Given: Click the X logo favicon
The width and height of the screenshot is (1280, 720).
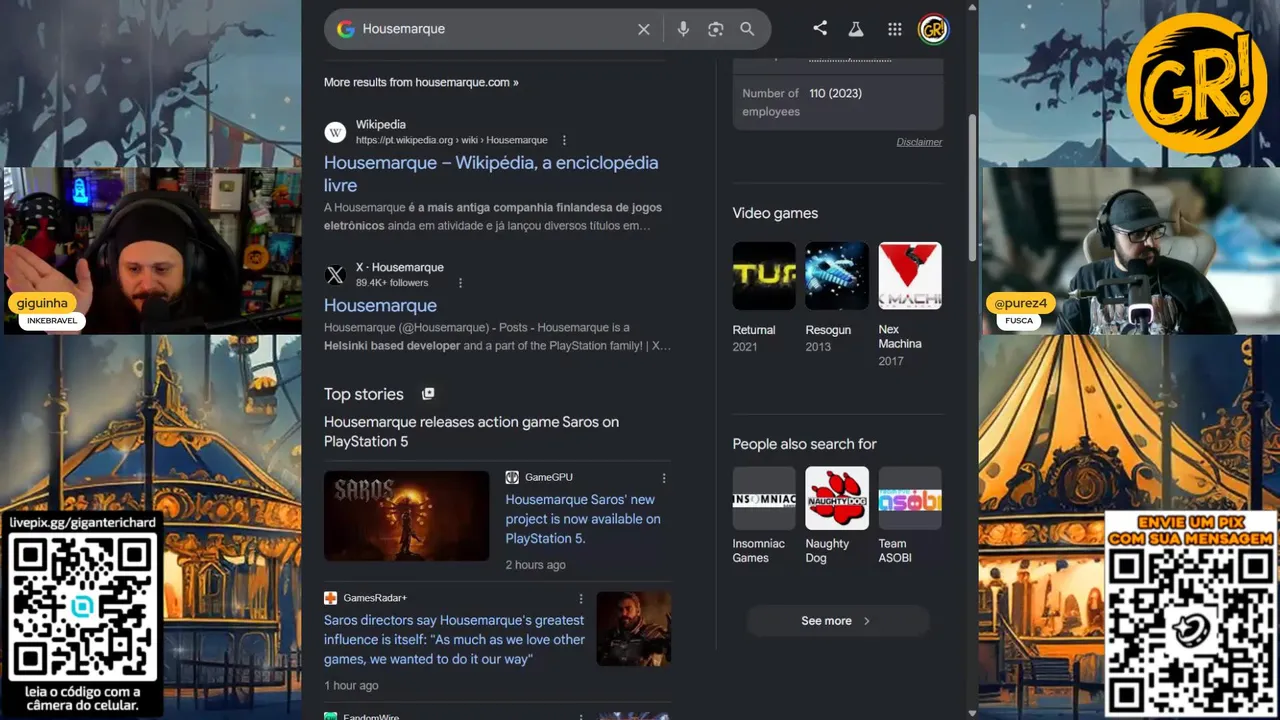Looking at the screenshot, I should 335,274.
